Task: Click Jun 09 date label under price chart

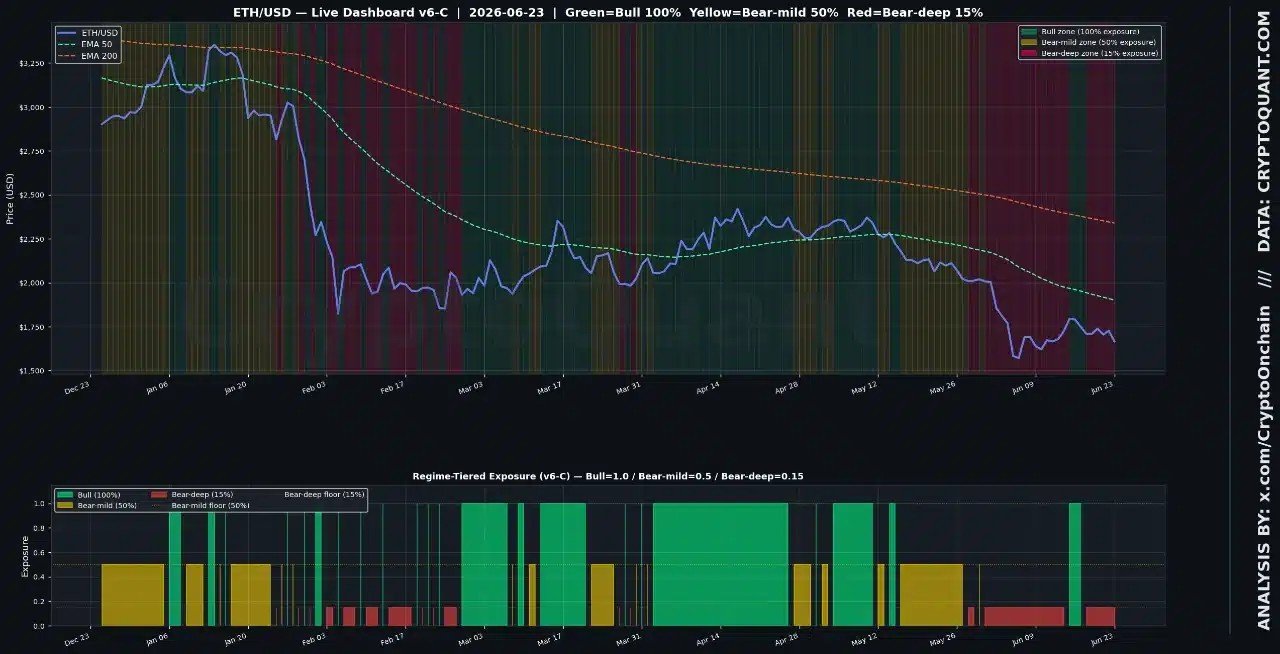Action: pos(1022,386)
